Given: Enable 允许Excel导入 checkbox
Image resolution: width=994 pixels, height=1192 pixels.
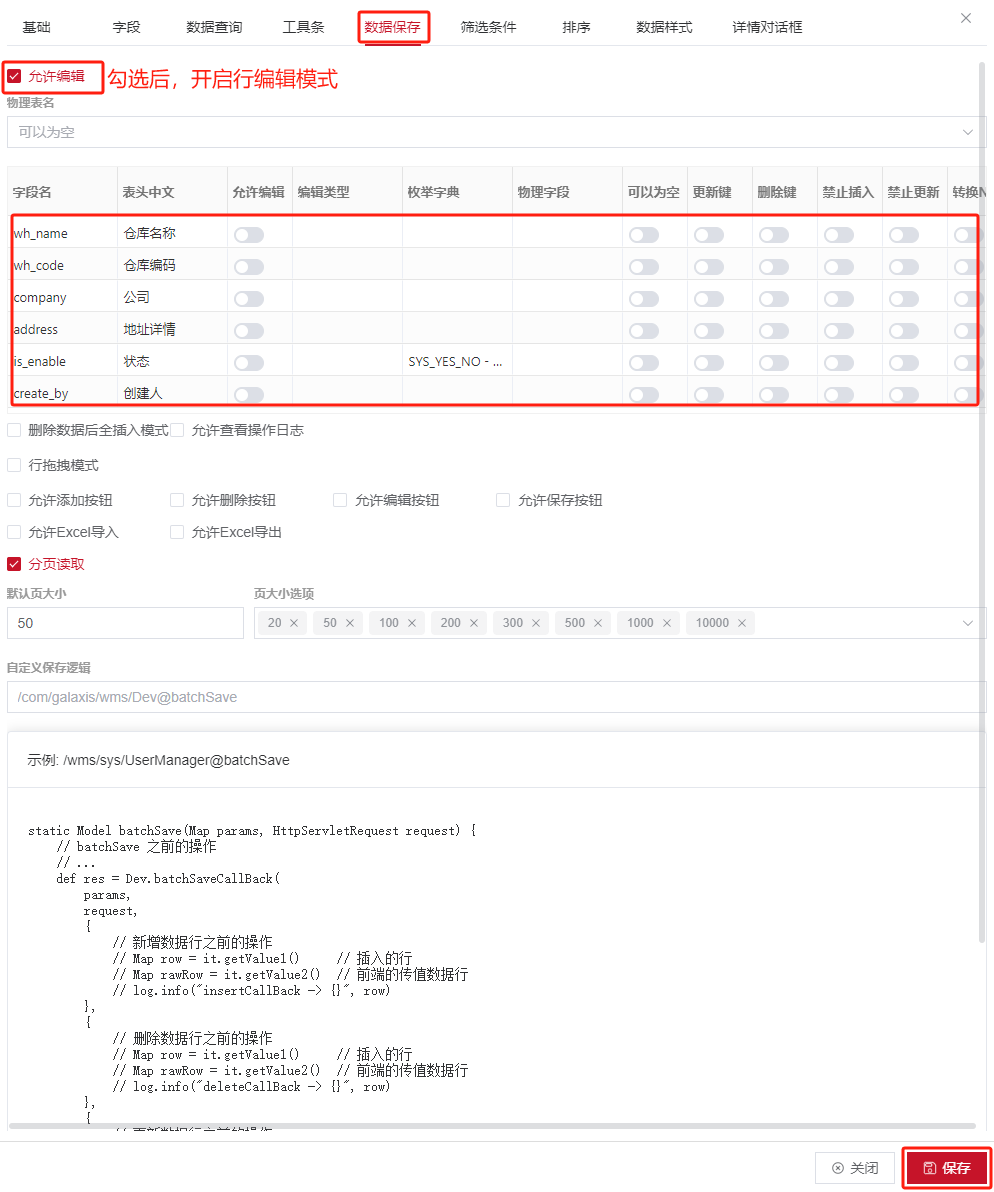Looking at the screenshot, I should 14,532.
